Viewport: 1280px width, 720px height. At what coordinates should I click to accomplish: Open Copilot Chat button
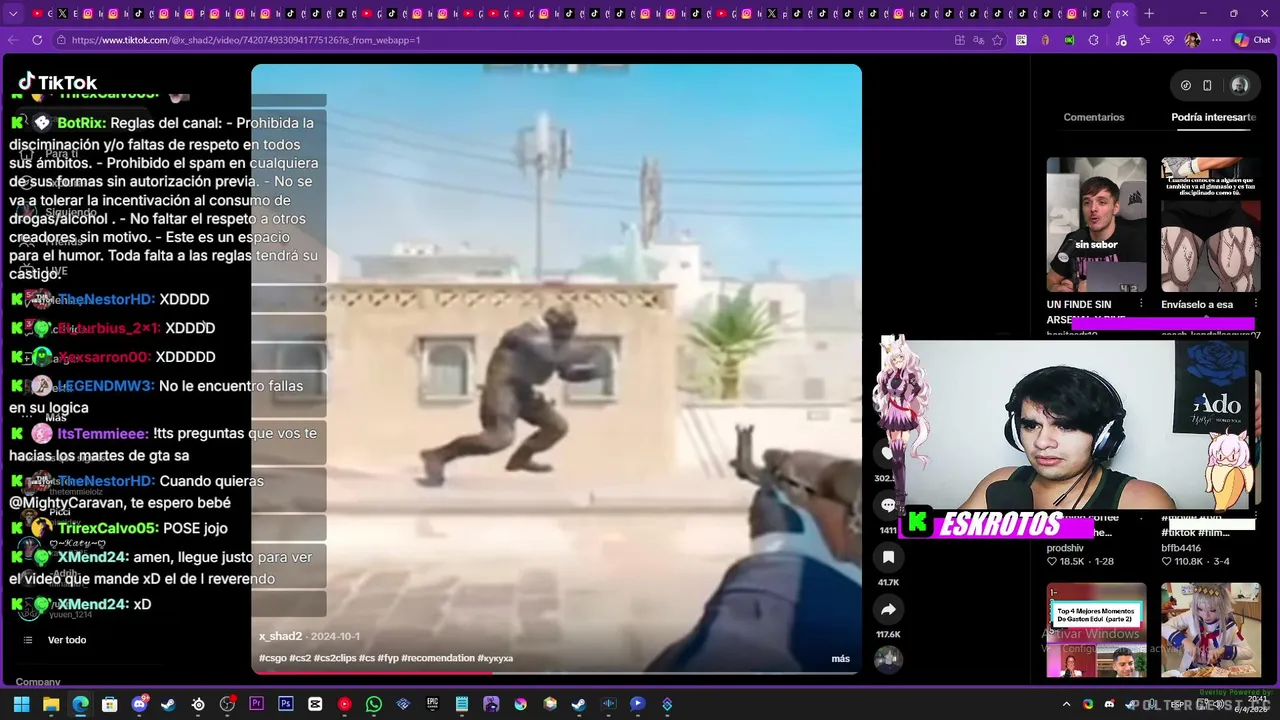click(1252, 40)
